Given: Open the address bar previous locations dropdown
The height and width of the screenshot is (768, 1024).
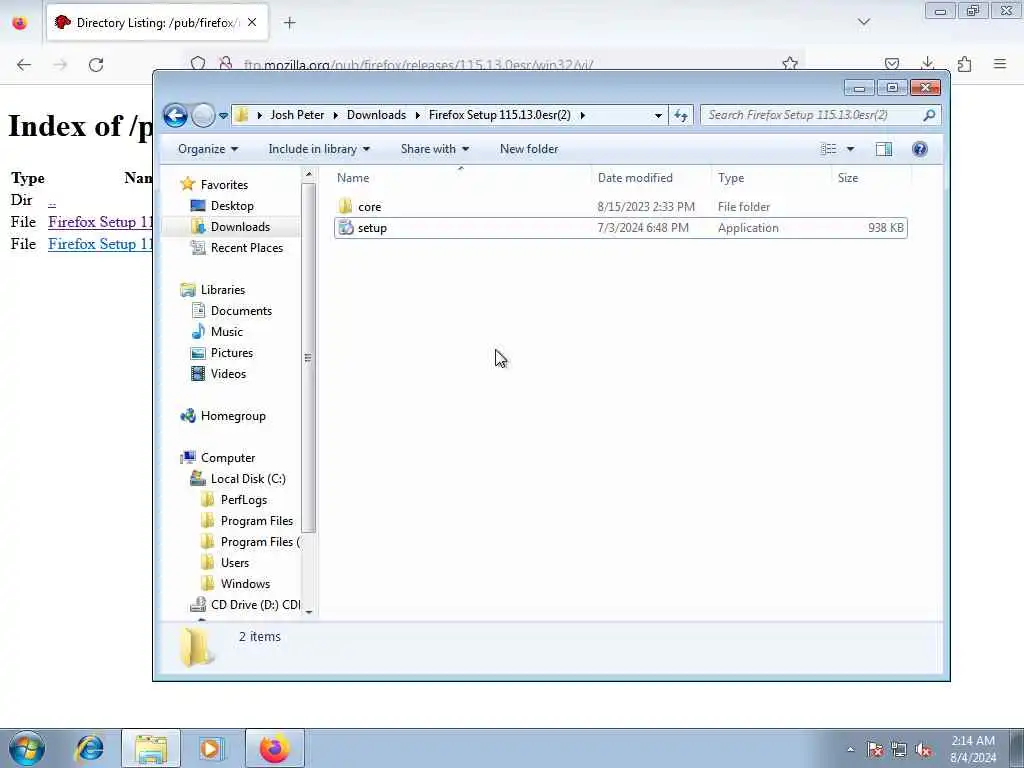Looking at the screenshot, I should [x=658, y=116].
